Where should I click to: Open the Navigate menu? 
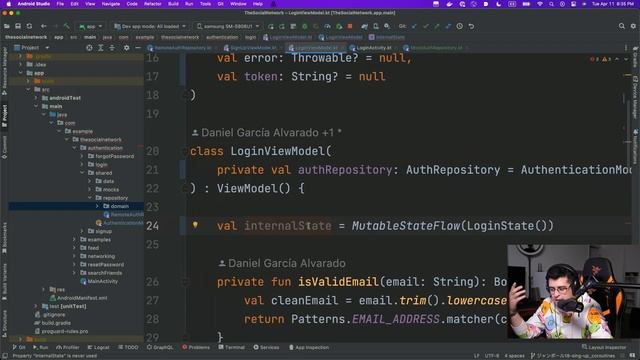click(x=111, y=4)
